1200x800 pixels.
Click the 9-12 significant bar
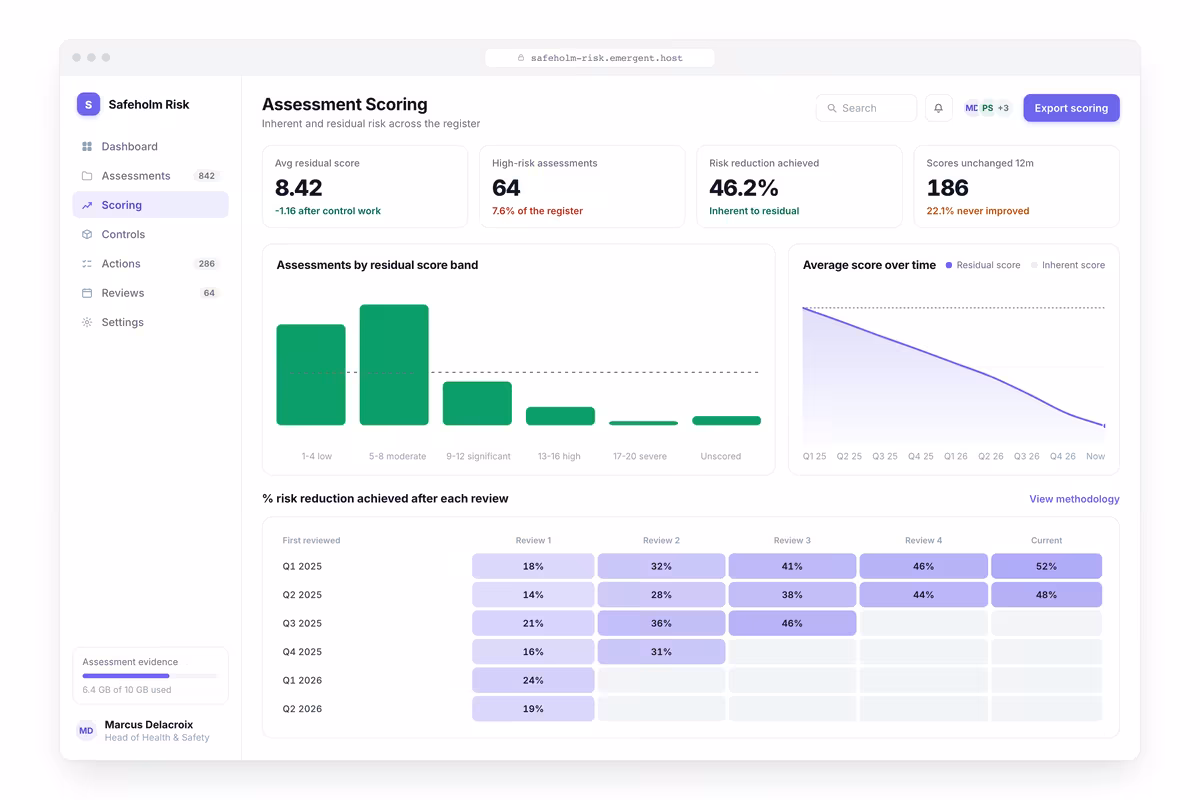coord(477,404)
